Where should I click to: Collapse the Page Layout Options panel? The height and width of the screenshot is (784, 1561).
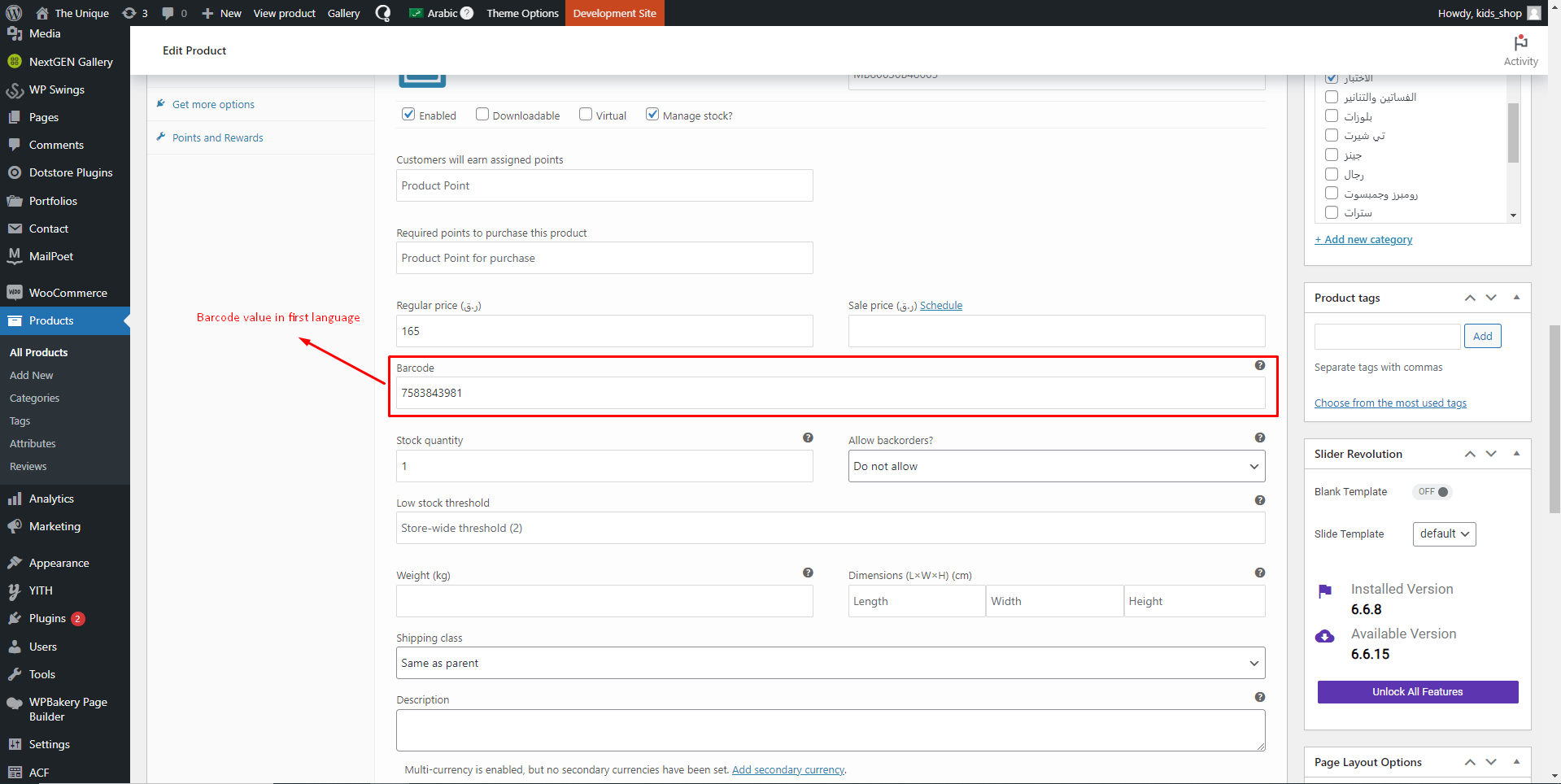(1516, 762)
